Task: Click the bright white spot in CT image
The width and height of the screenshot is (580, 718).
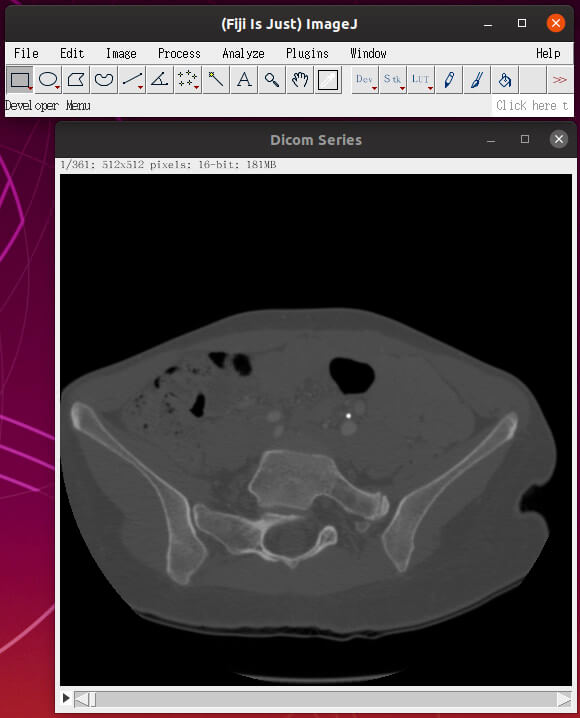Action: (x=348, y=416)
